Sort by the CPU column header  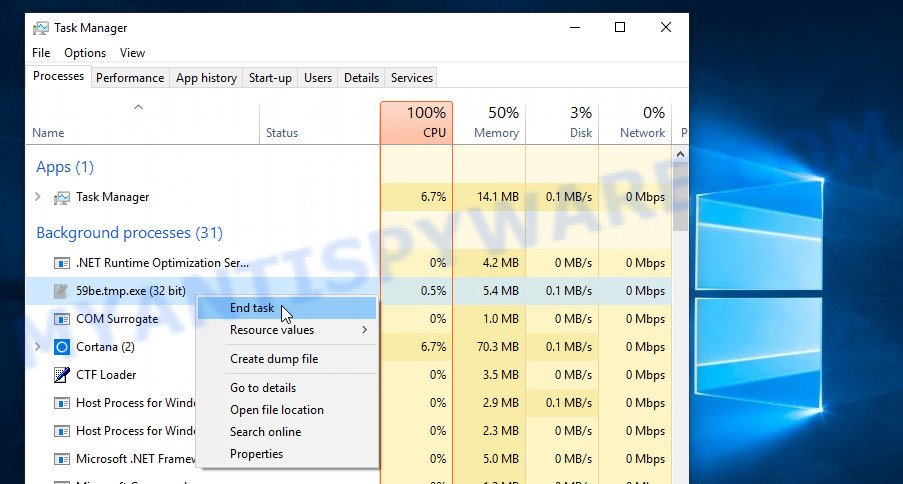416,123
